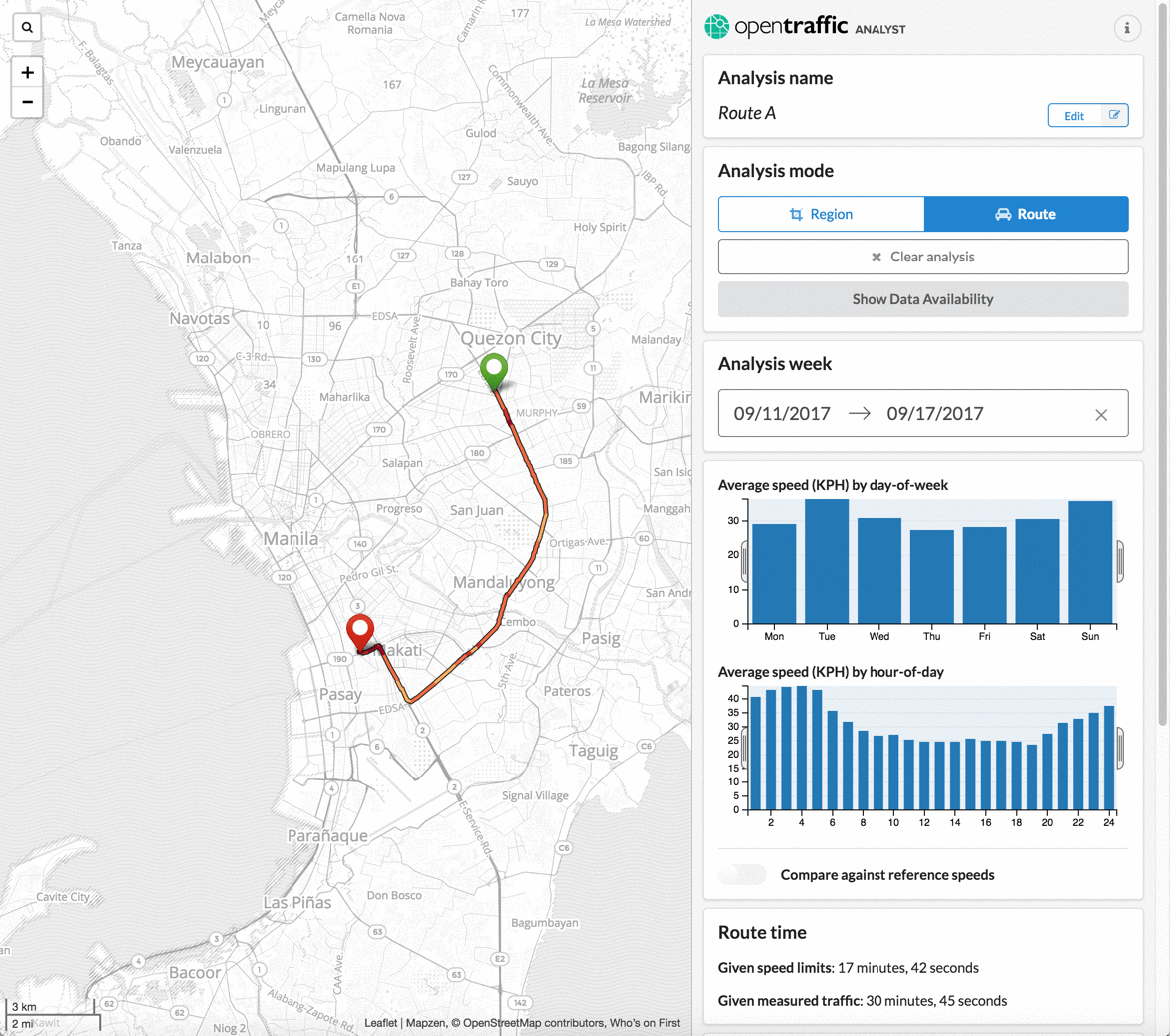Viewport: 1170px width, 1036px height.
Task: Zoom out on the map
Action: 27,102
